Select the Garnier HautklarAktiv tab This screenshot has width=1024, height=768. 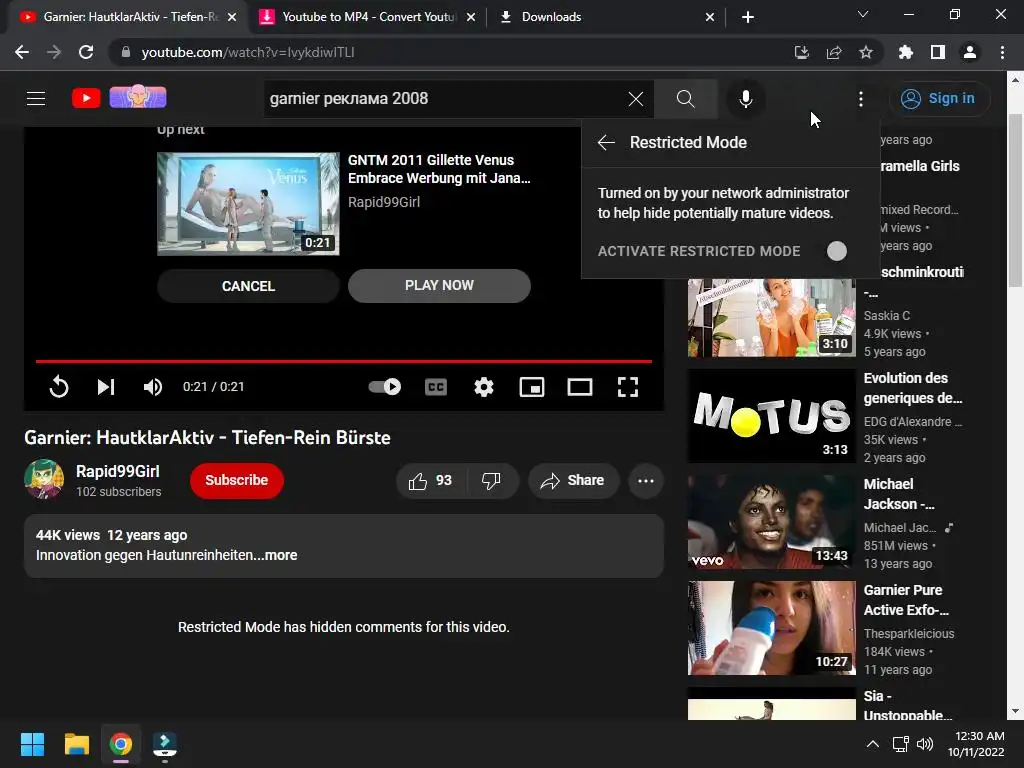(129, 17)
